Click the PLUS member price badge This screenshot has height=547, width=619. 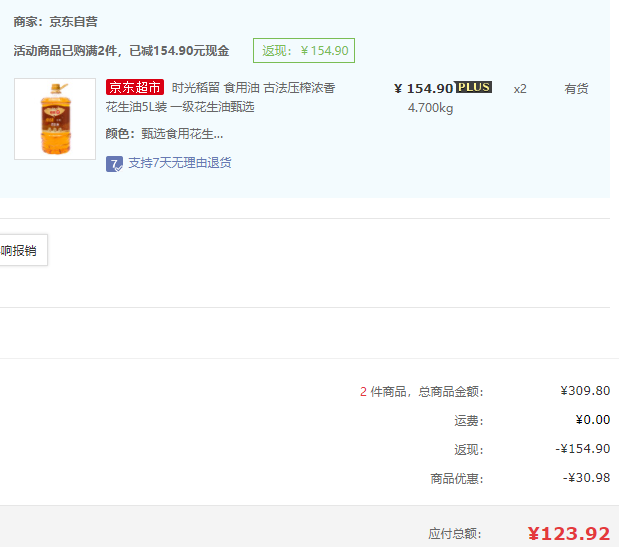point(474,87)
